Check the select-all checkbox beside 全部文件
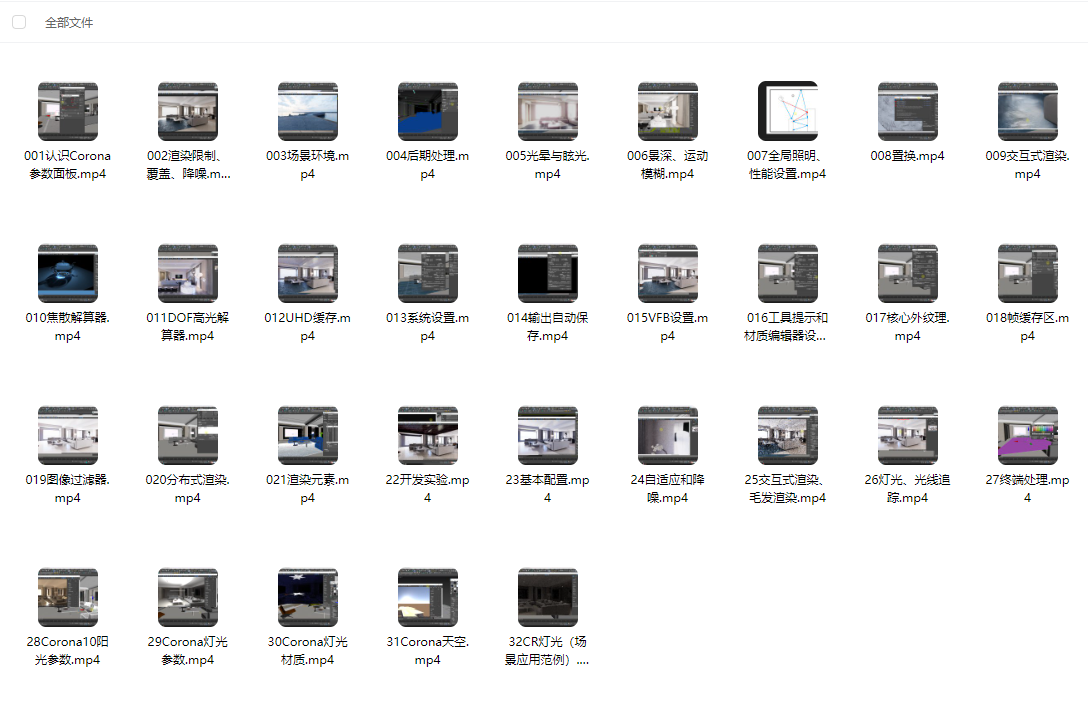 coord(19,22)
